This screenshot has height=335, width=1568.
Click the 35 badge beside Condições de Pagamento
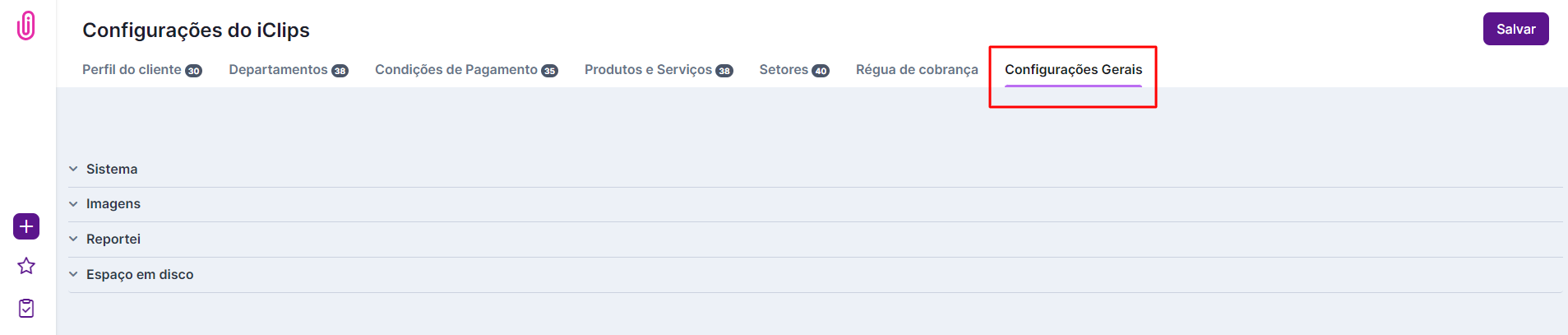click(550, 71)
